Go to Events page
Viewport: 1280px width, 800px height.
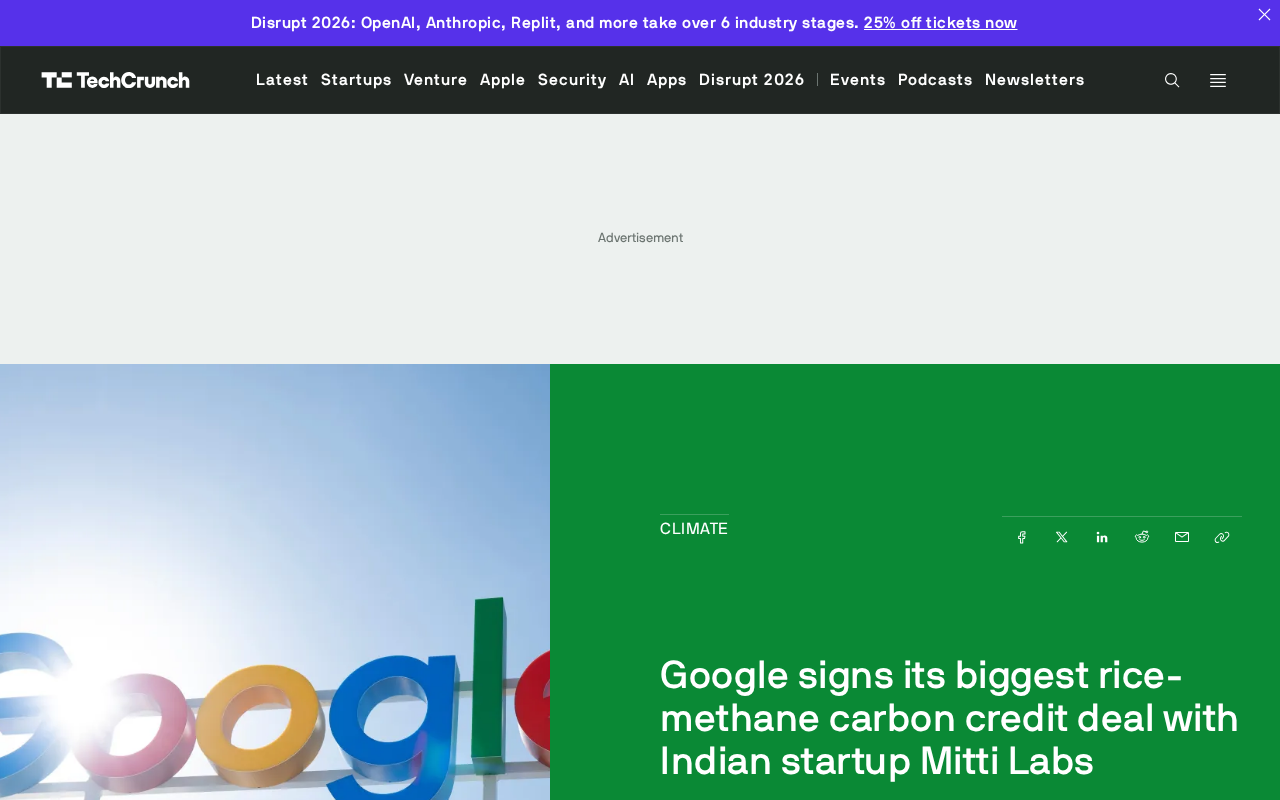[x=858, y=80]
